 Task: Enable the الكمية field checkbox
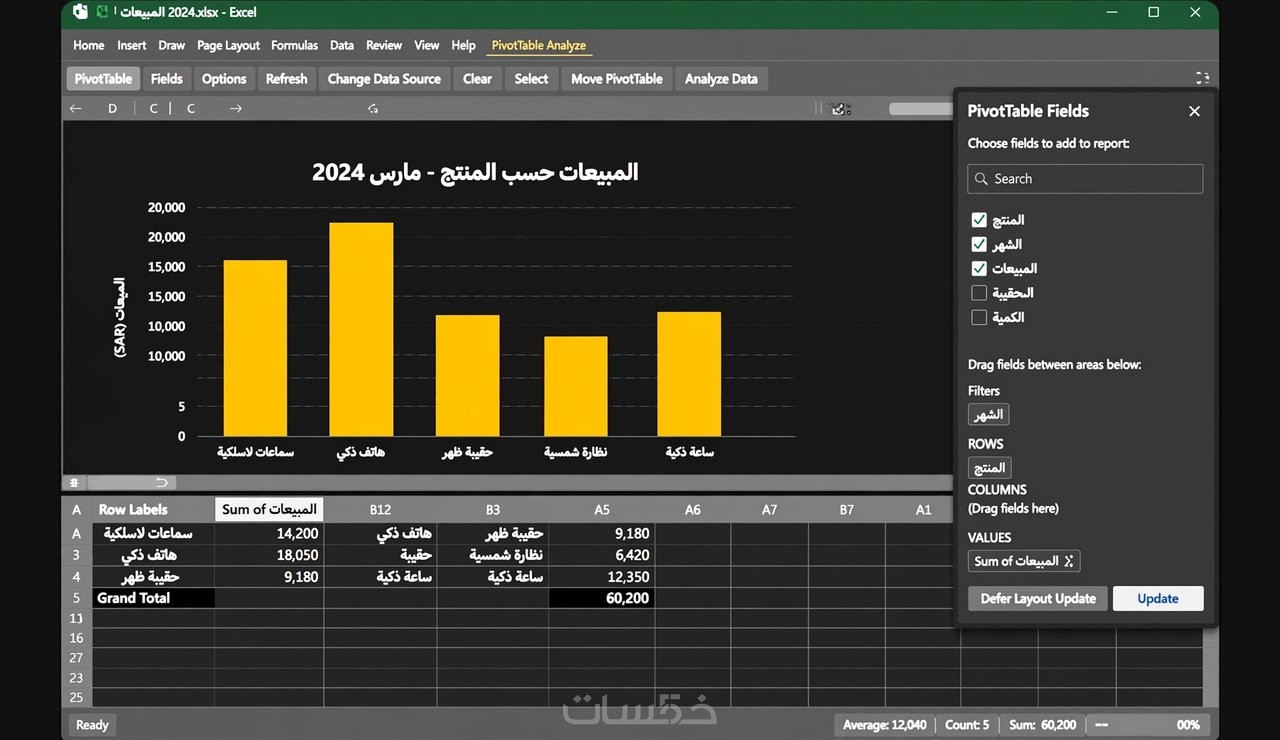[979, 317]
